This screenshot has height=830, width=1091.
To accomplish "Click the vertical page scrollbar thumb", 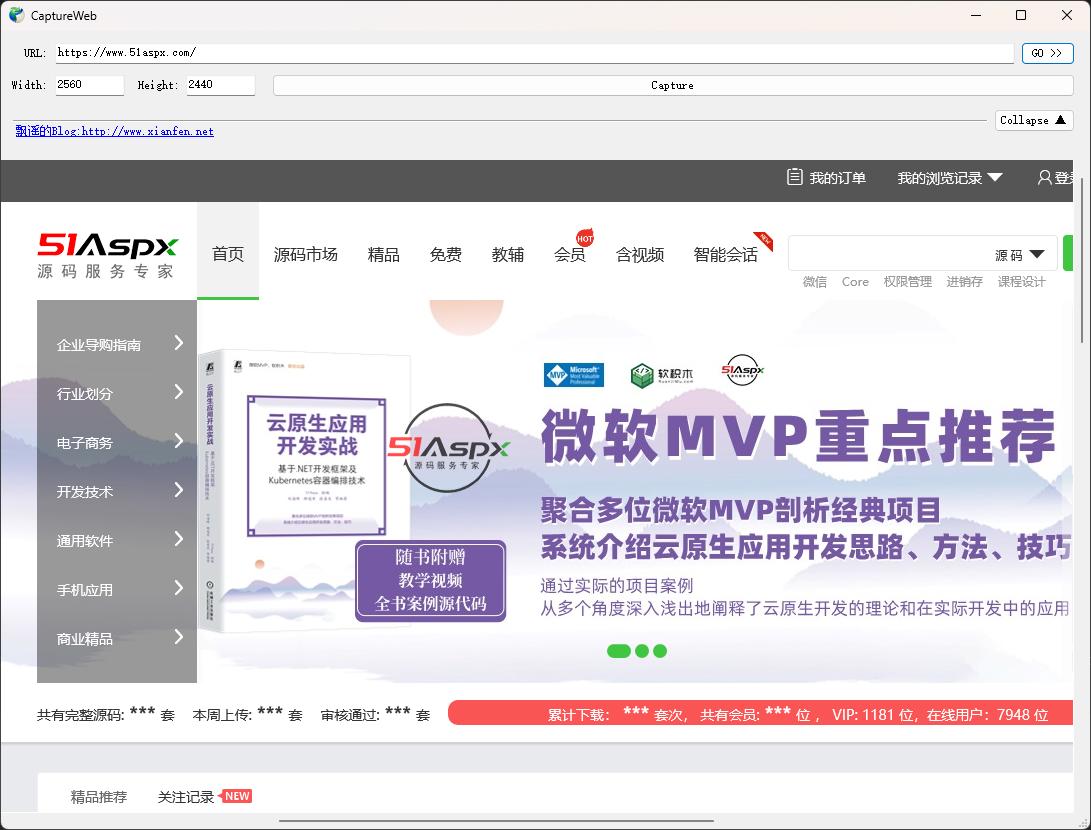I will tap(1082, 260).
